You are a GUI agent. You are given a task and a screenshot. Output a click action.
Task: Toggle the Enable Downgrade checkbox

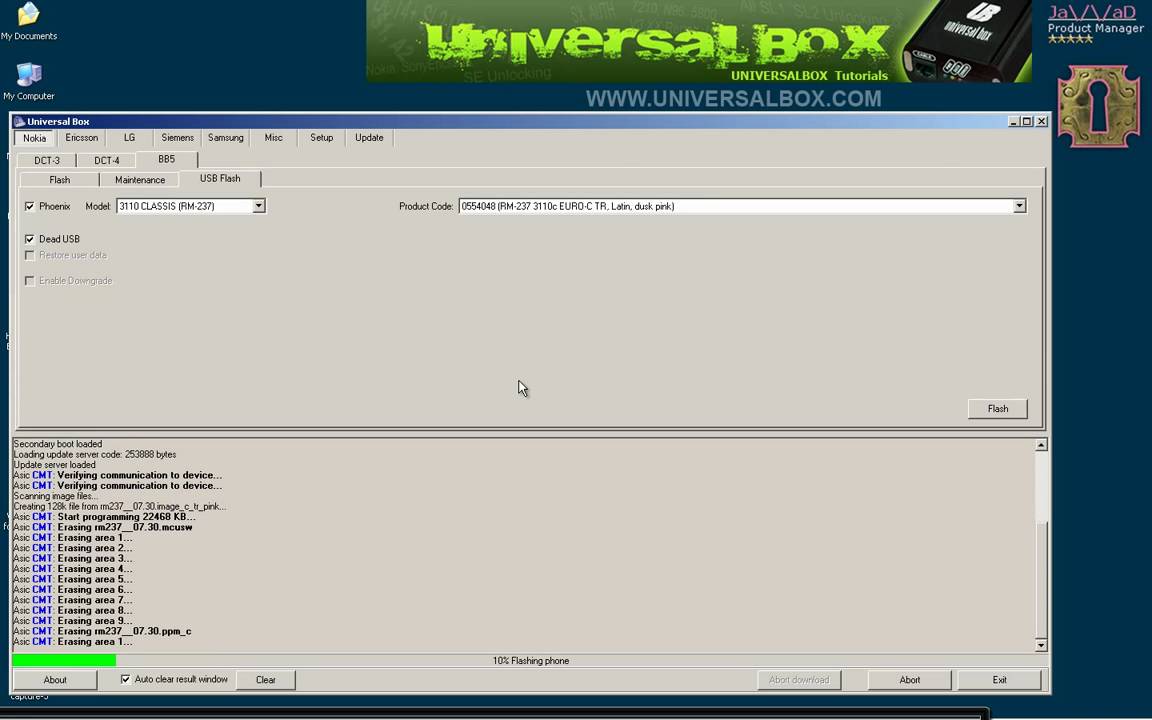click(x=29, y=281)
